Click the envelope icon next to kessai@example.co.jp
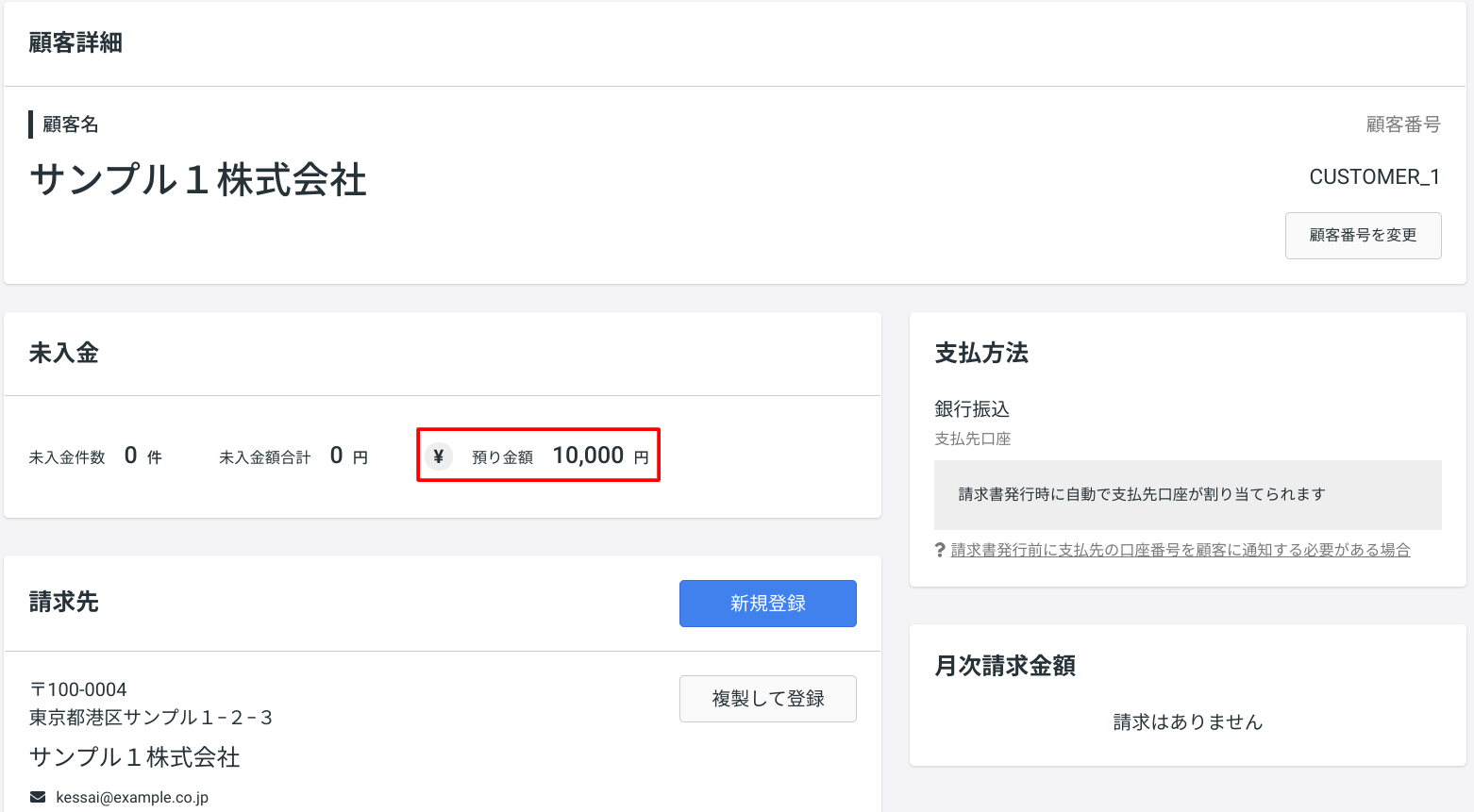The width and height of the screenshot is (1474, 812). pos(38,797)
